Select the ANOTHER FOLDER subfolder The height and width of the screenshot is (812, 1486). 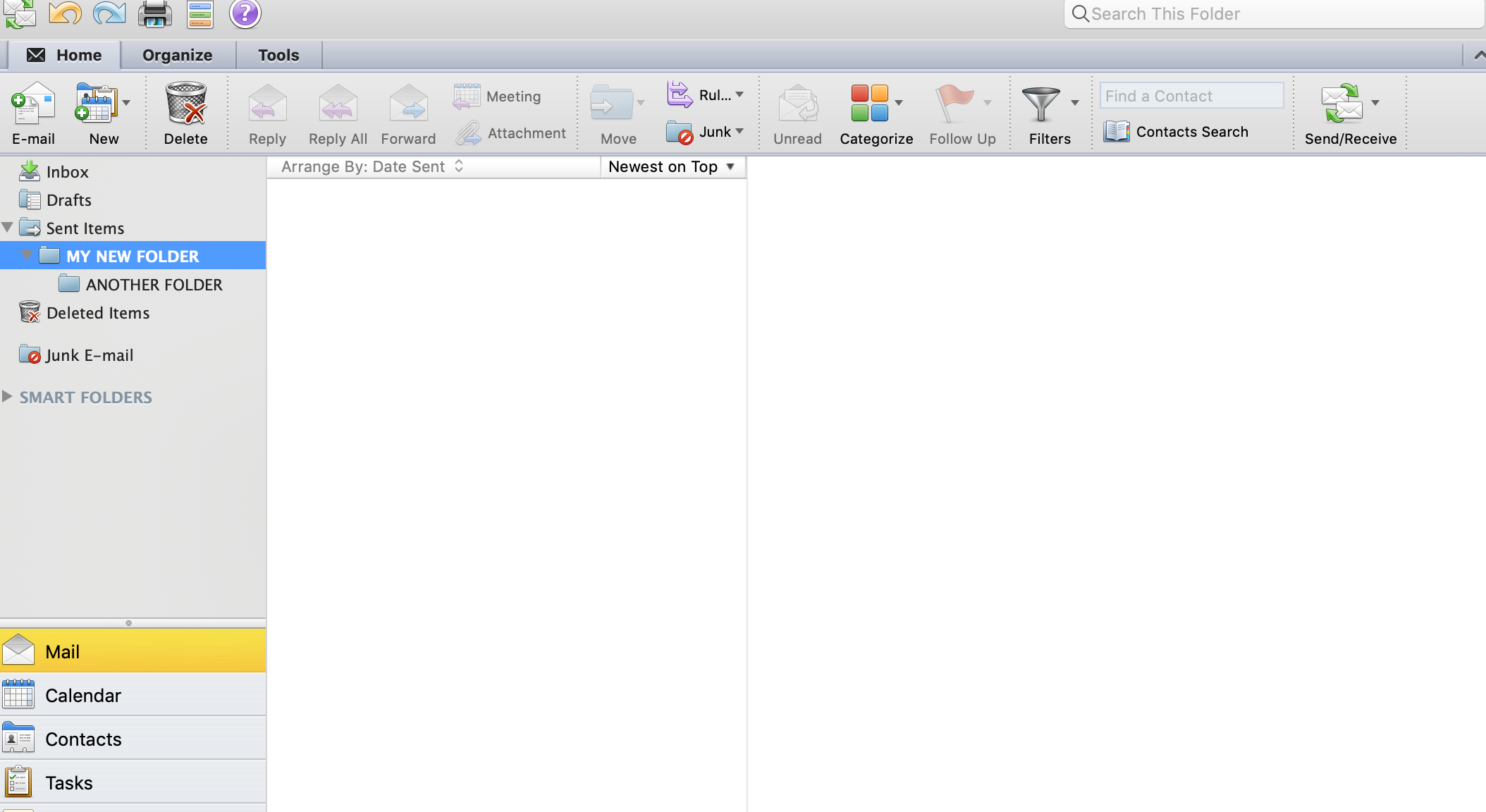click(x=154, y=285)
